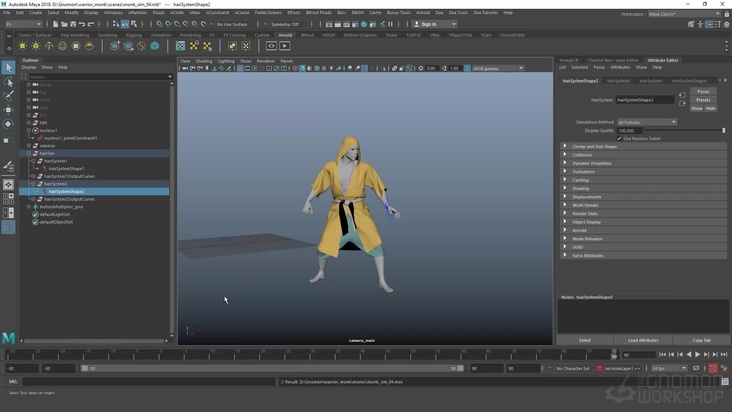The width and height of the screenshot is (732, 412).
Task: Click the Arnold skydome light shelf icon
Action: 62,46
